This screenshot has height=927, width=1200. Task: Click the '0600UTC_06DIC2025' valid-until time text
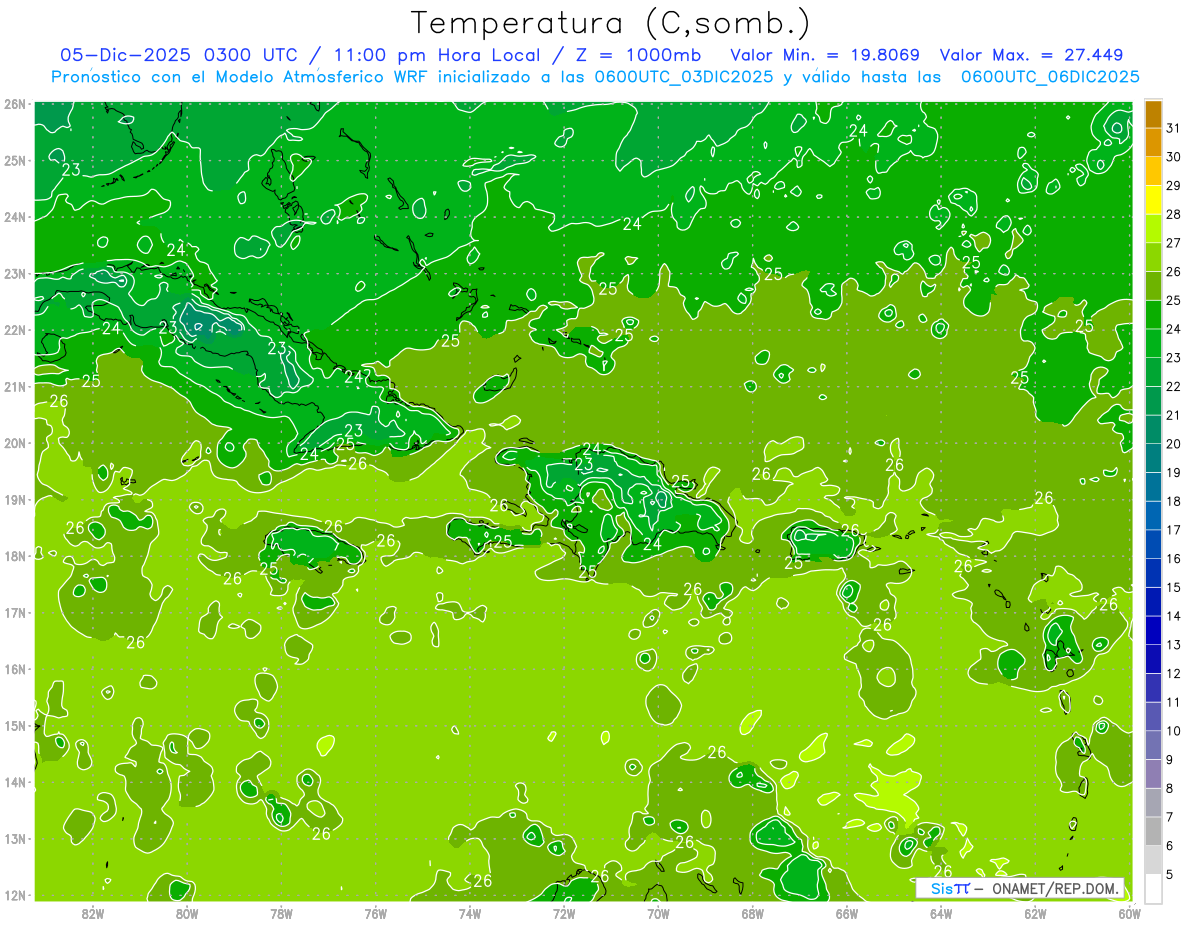[1050, 77]
